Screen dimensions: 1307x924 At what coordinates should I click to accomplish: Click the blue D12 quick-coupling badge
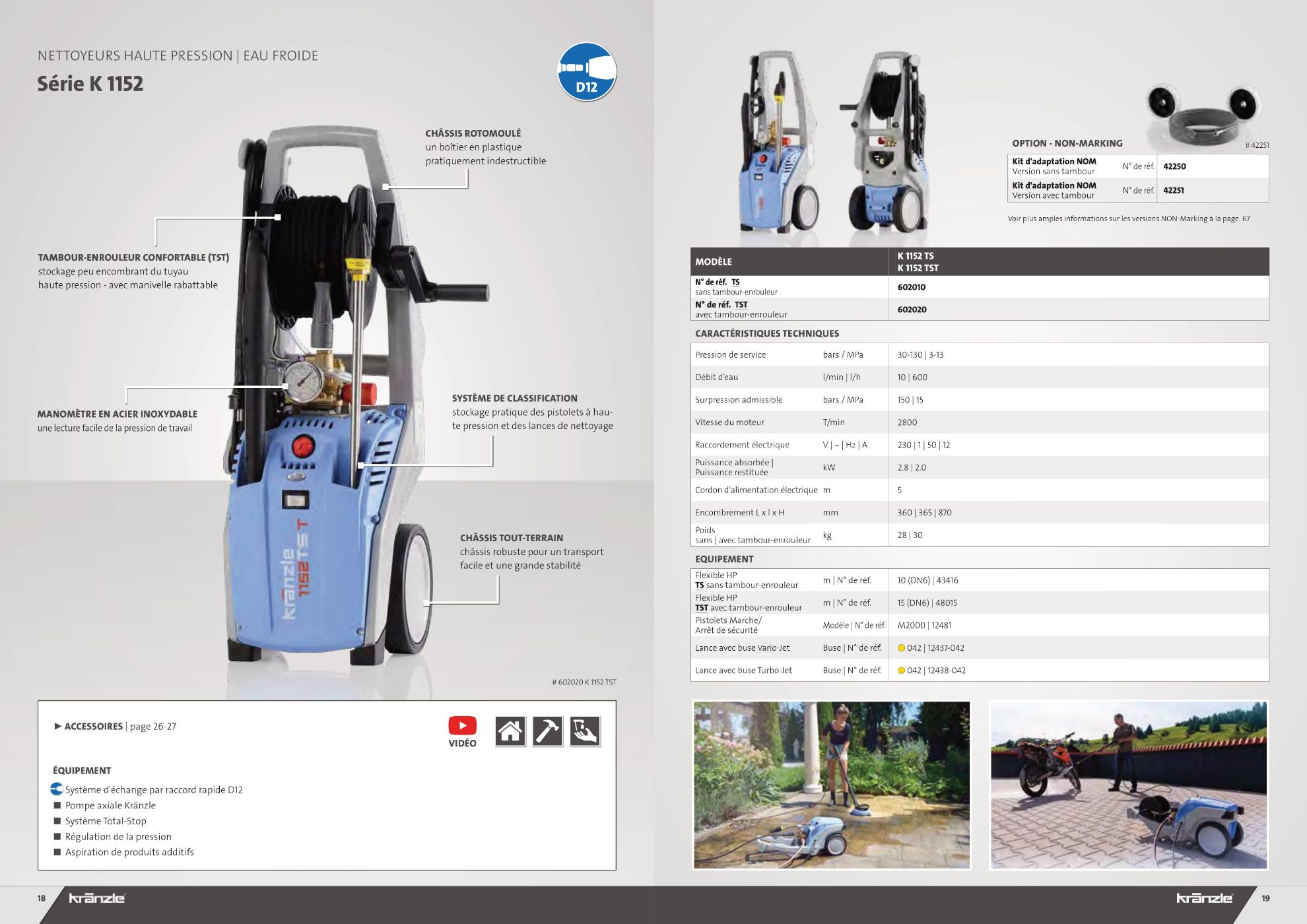pos(586,72)
